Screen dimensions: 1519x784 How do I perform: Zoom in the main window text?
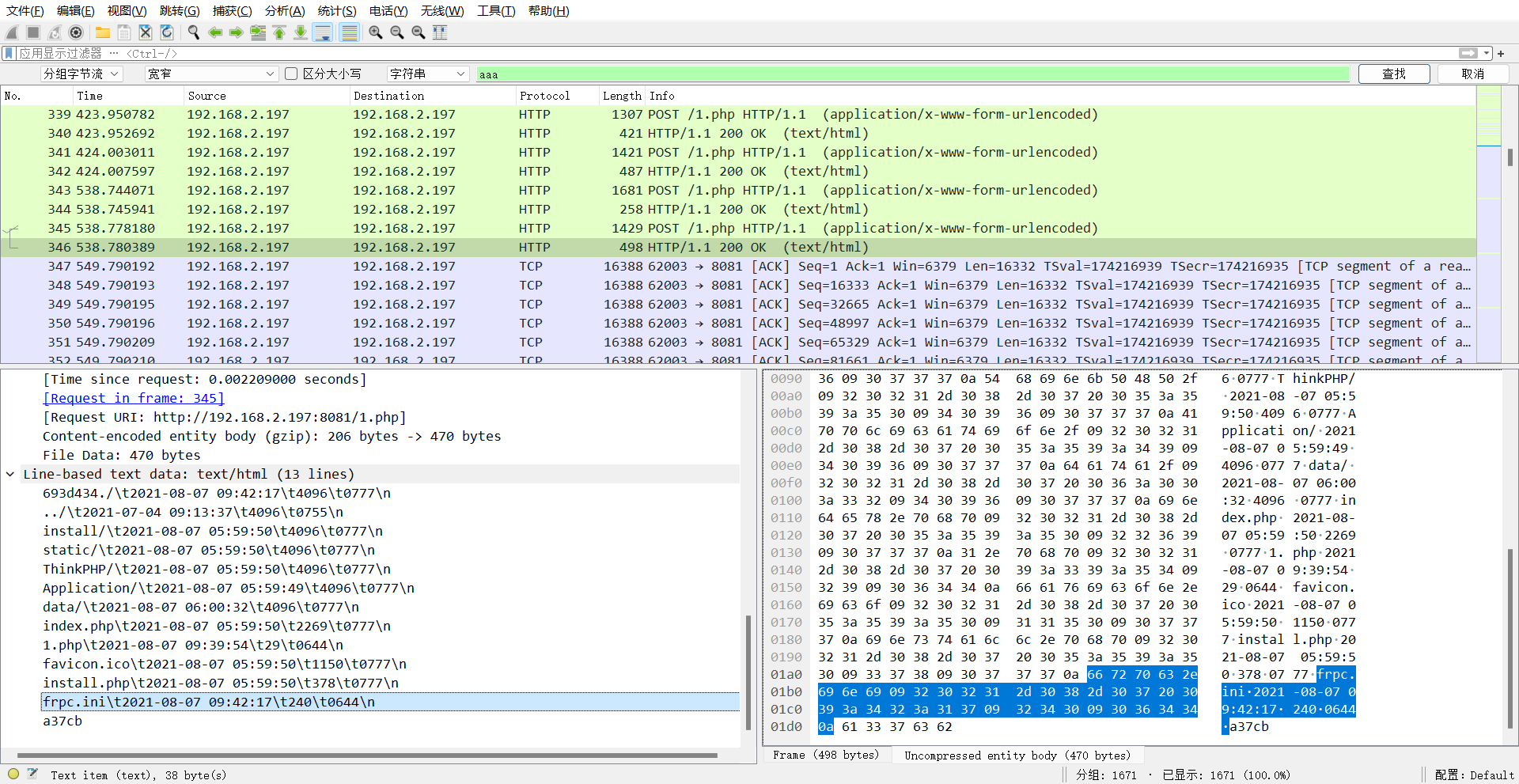point(376,32)
